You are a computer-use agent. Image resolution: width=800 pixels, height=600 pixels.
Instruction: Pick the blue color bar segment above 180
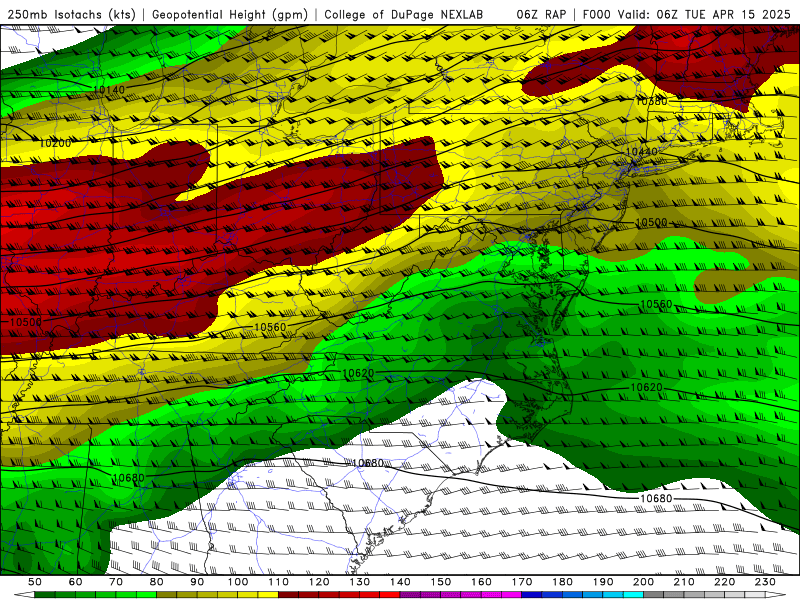(x=572, y=595)
